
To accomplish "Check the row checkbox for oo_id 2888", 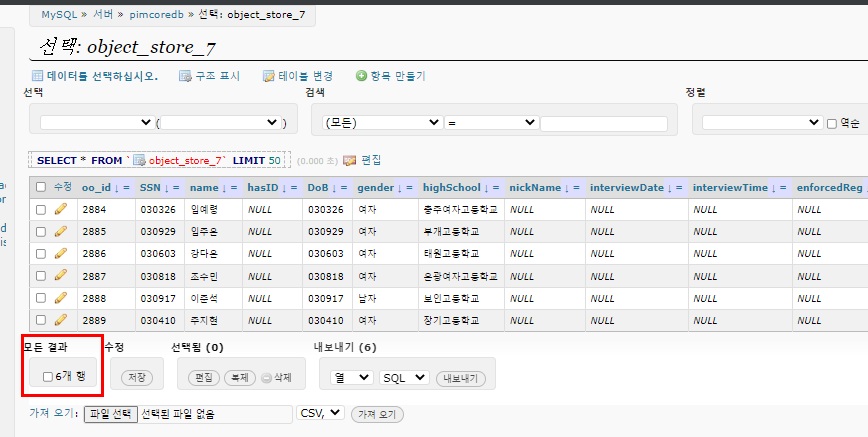I will [41, 298].
